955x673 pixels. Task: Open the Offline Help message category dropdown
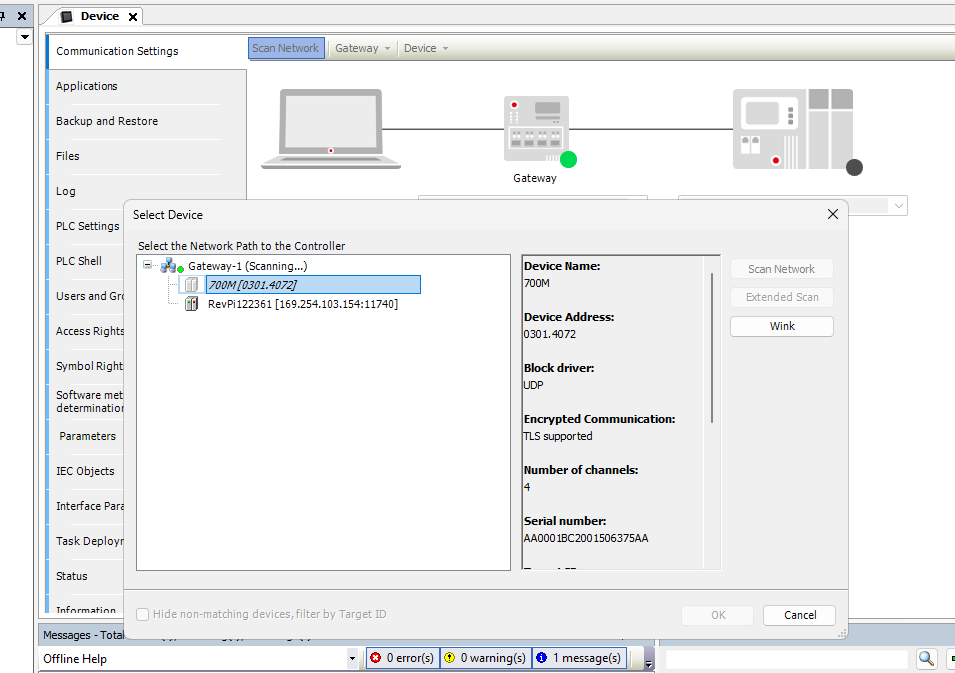[351, 658]
